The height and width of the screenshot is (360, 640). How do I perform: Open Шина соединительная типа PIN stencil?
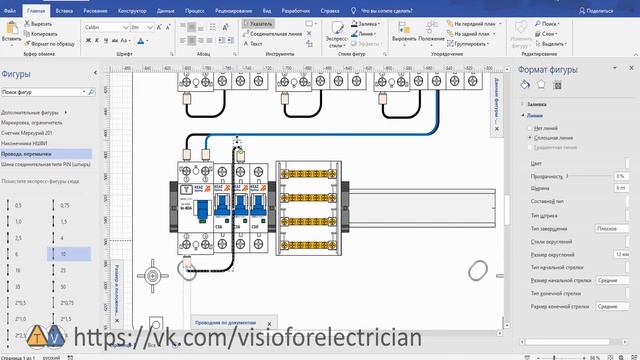click(x=46, y=164)
